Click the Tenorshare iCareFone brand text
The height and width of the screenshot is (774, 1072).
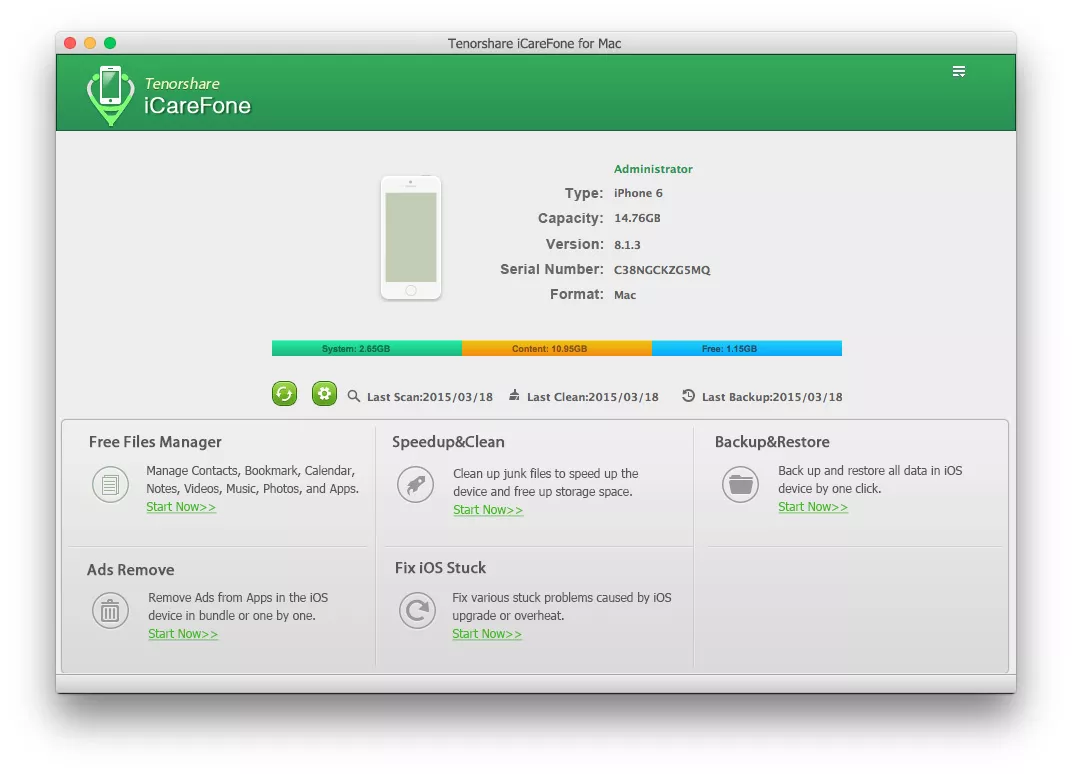click(x=198, y=96)
